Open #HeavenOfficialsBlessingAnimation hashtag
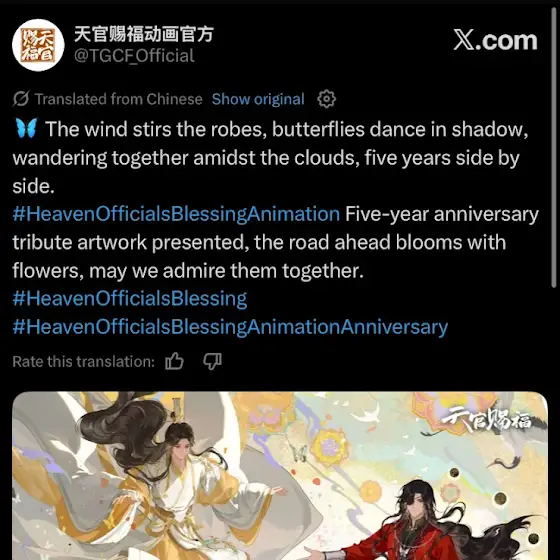Screen dimensions: 560x560 coord(176,214)
